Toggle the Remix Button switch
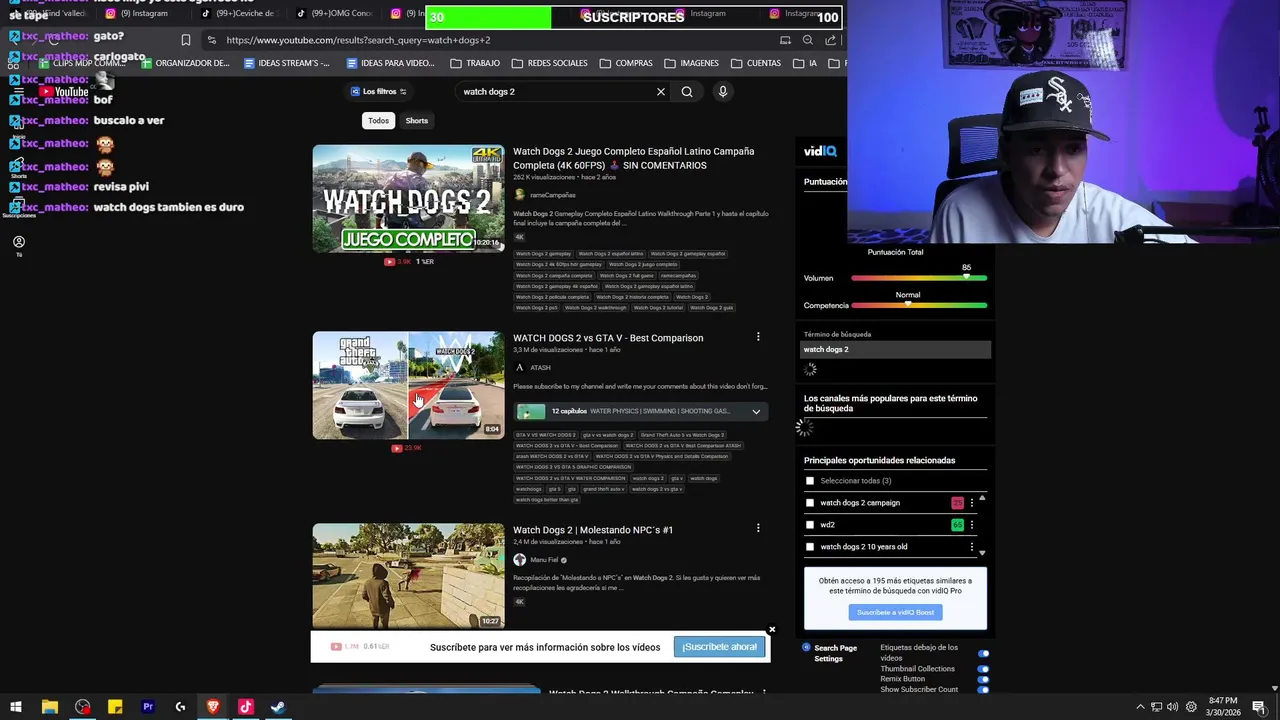The height and width of the screenshot is (720, 1280). click(983, 679)
